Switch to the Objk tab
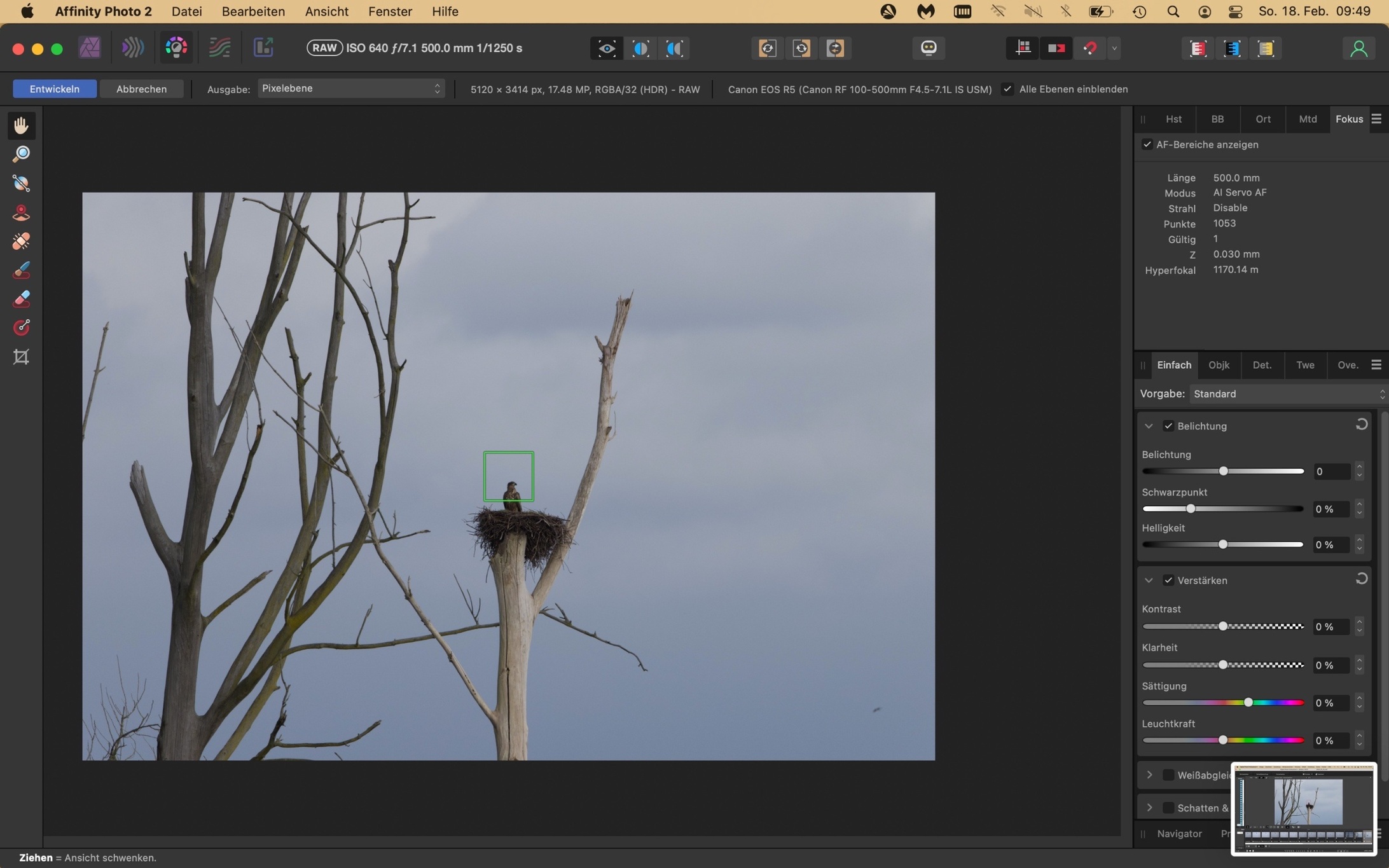The height and width of the screenshot is (868, 1389). pyautogui.click(x=1219, y=365)
